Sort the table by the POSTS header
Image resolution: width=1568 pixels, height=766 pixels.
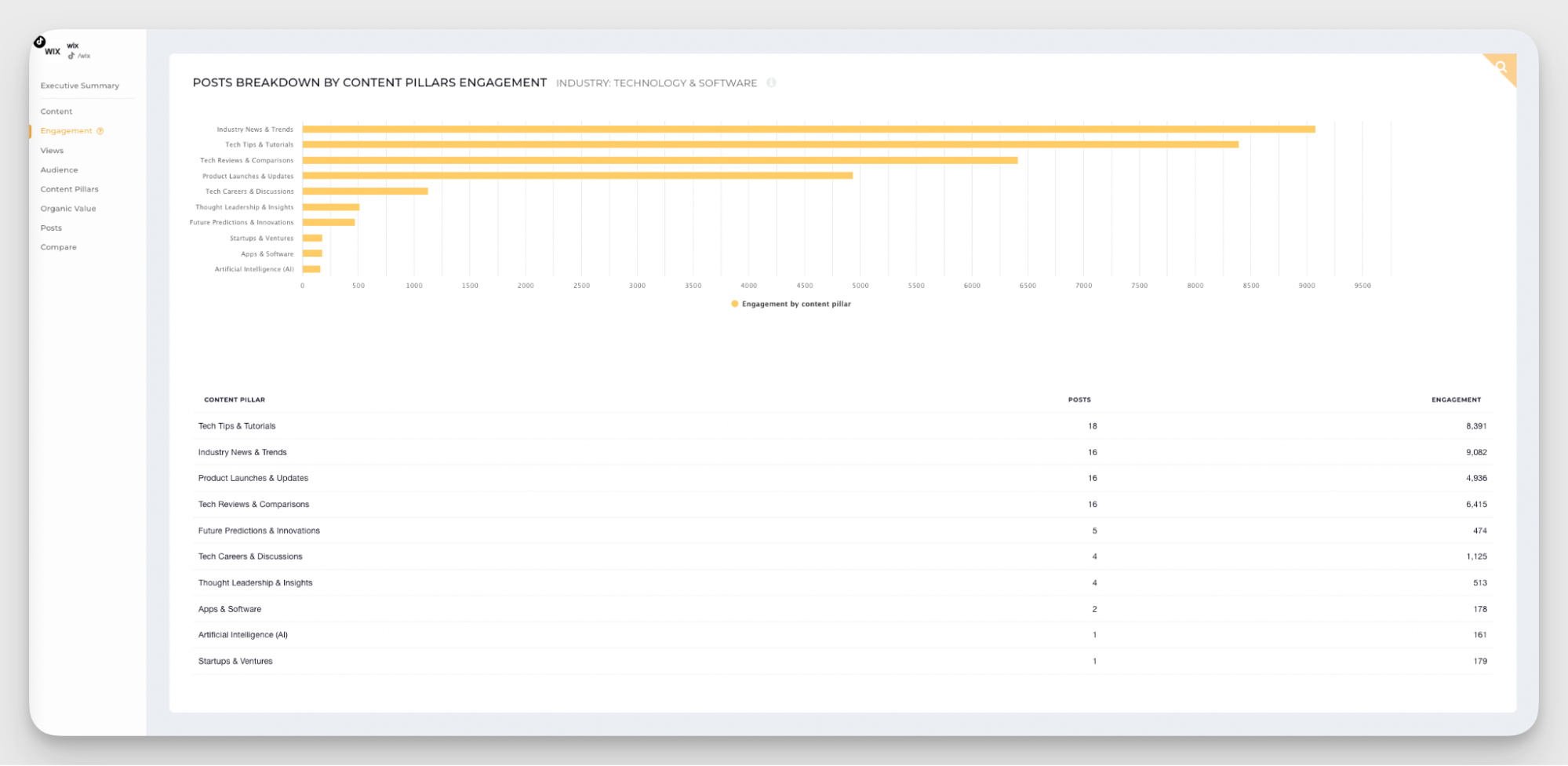[1078, 399]
